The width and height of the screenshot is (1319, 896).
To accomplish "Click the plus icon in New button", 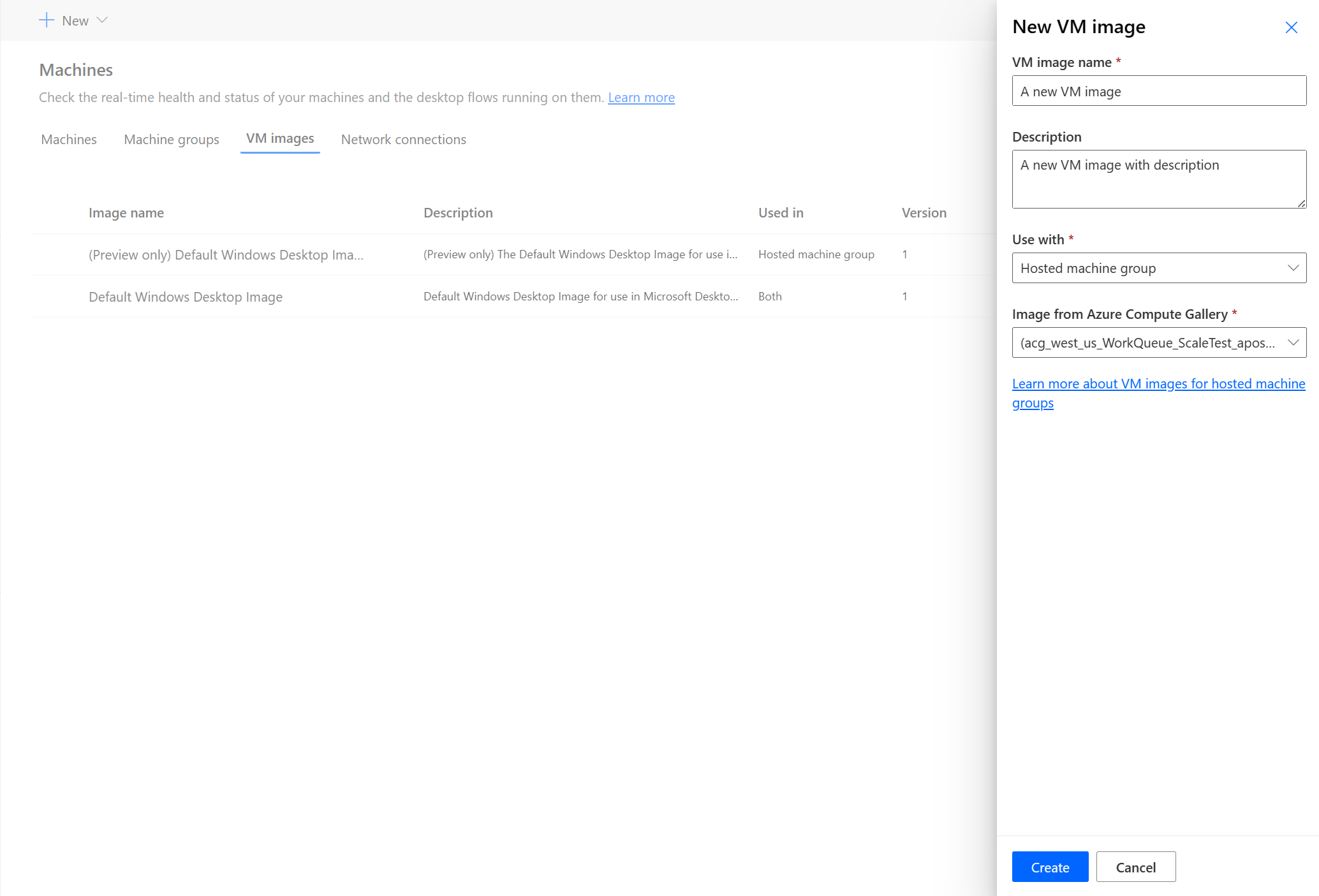I will (x=46, y=20).
